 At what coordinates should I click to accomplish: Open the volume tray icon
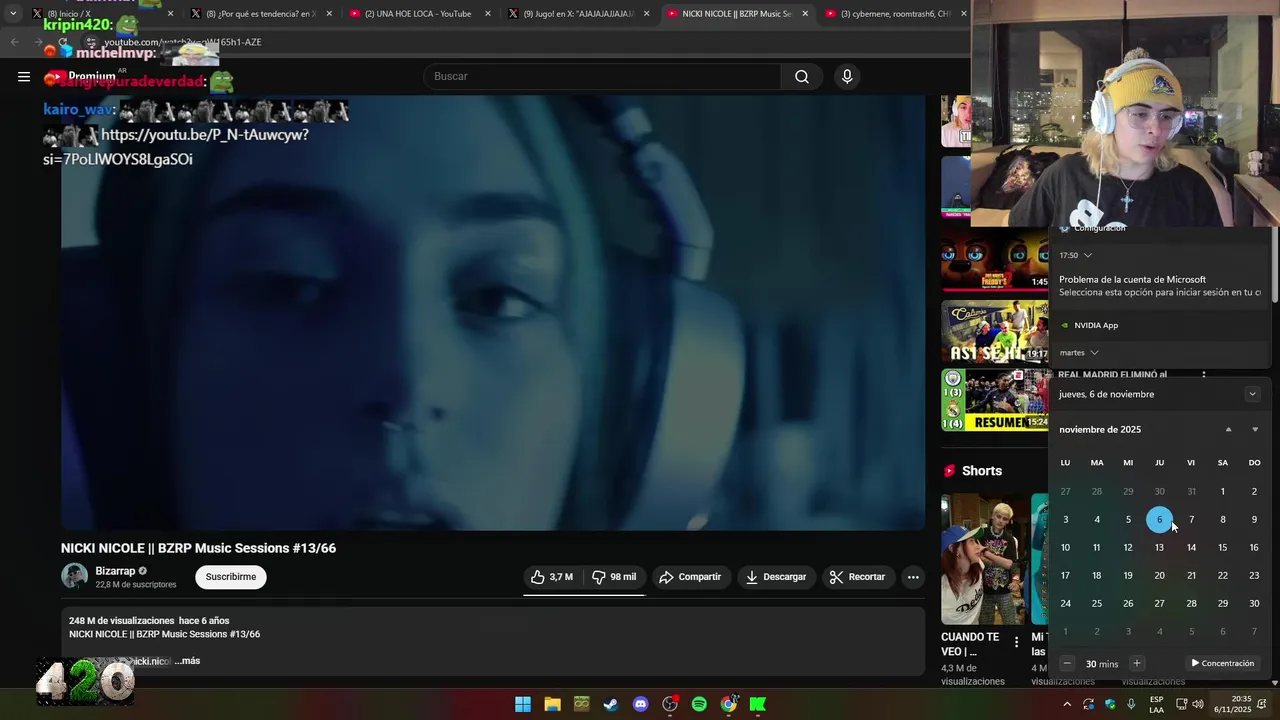pos(1199,704)
